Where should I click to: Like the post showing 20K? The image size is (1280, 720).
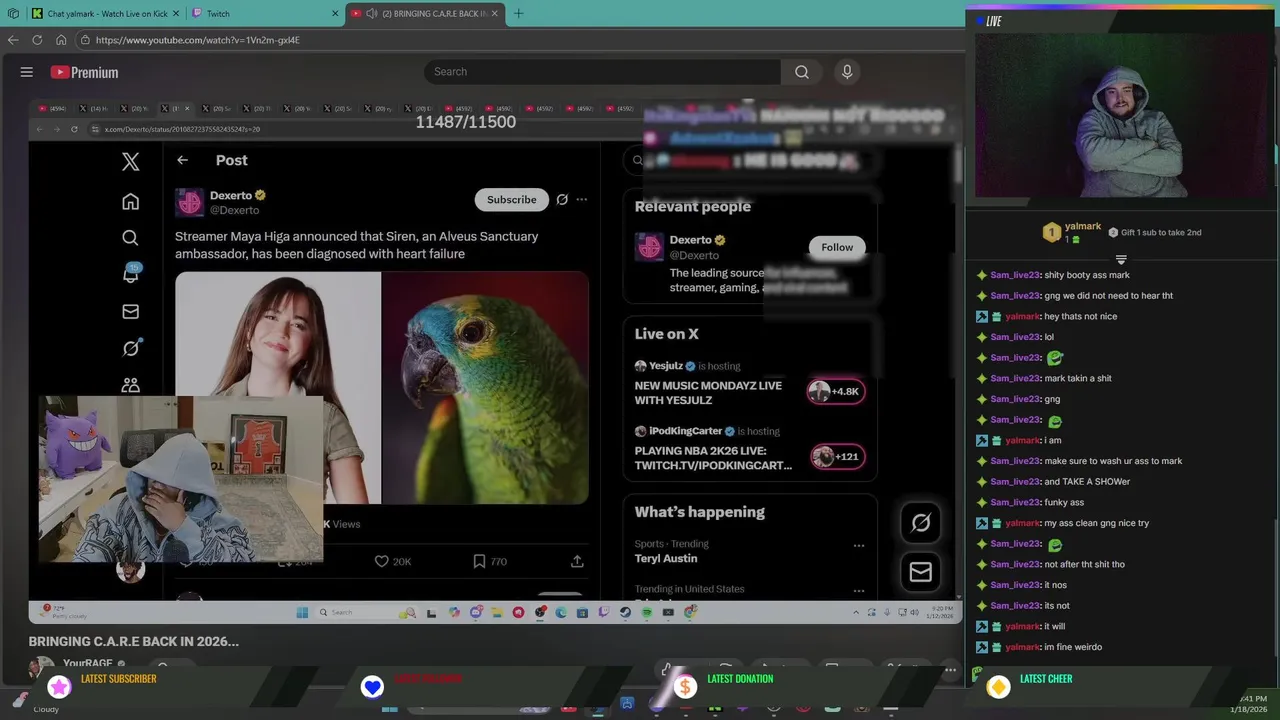tap(392, 562)
